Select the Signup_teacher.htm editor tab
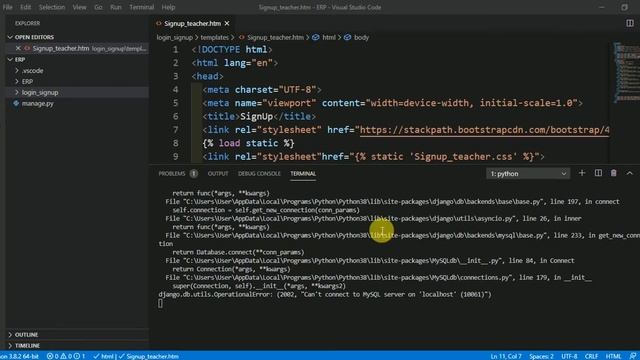 coord(192,24)
